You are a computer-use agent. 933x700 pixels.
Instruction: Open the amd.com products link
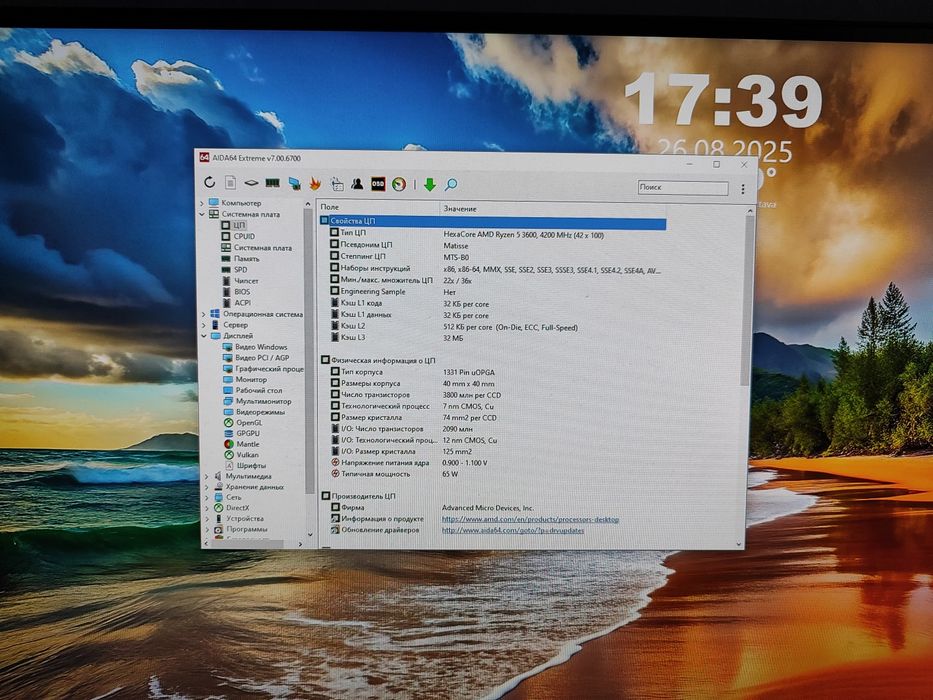click(x=530, y=520)
